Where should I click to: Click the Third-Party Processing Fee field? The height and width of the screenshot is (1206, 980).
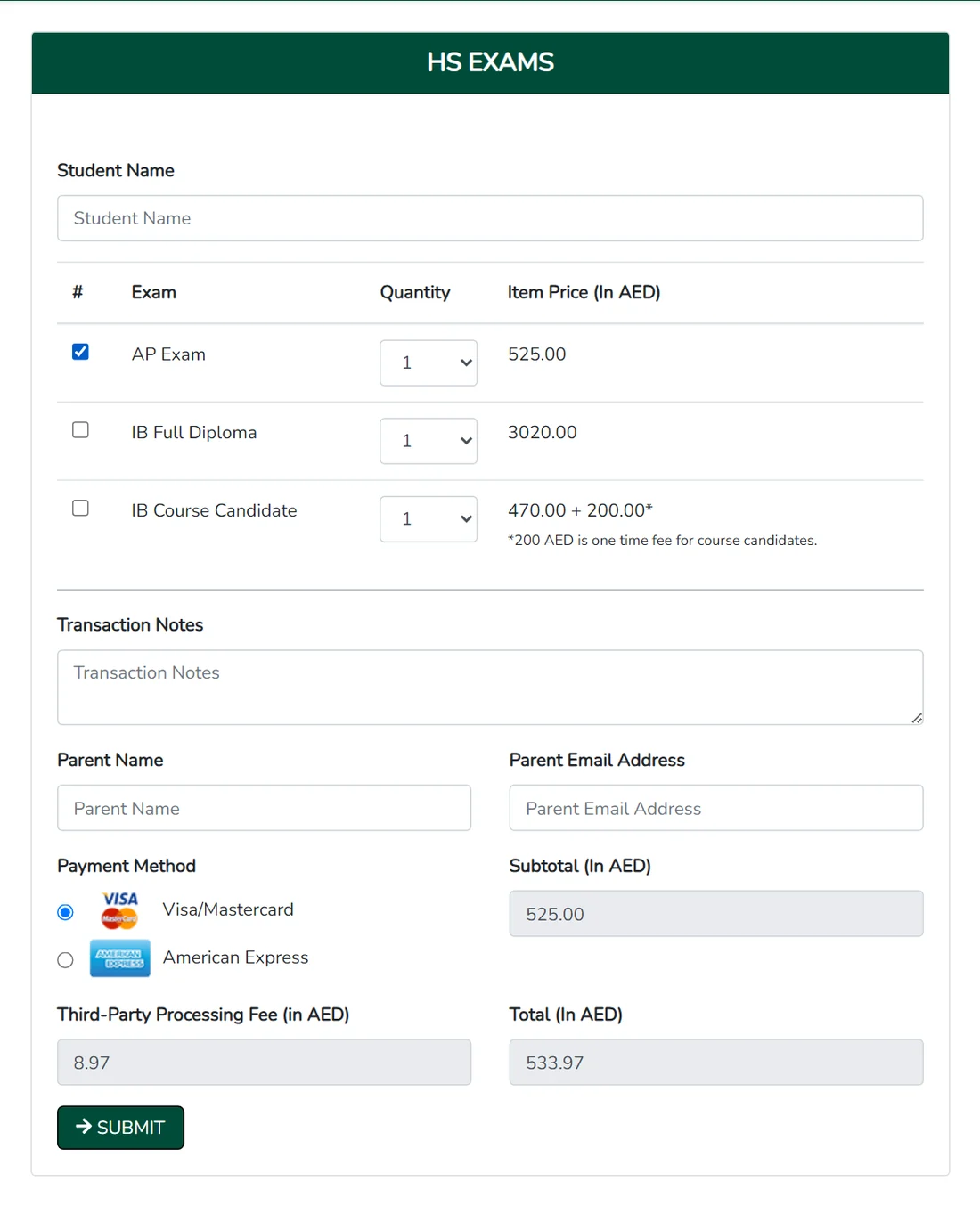(265, 1063)
